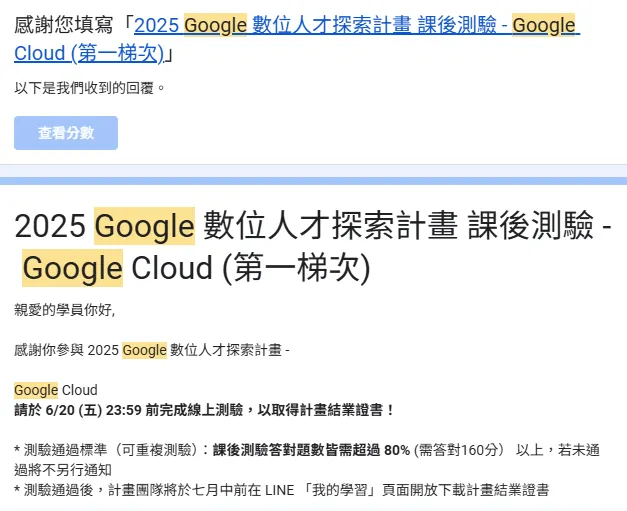Screen dimensions: 627x511
Task: Click the large form title 2025 Google 數位人才探索計畫
Action: click(x=313, y=247)
